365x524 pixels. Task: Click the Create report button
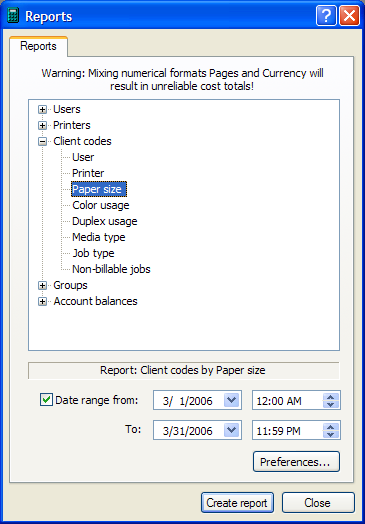[237, 503]
